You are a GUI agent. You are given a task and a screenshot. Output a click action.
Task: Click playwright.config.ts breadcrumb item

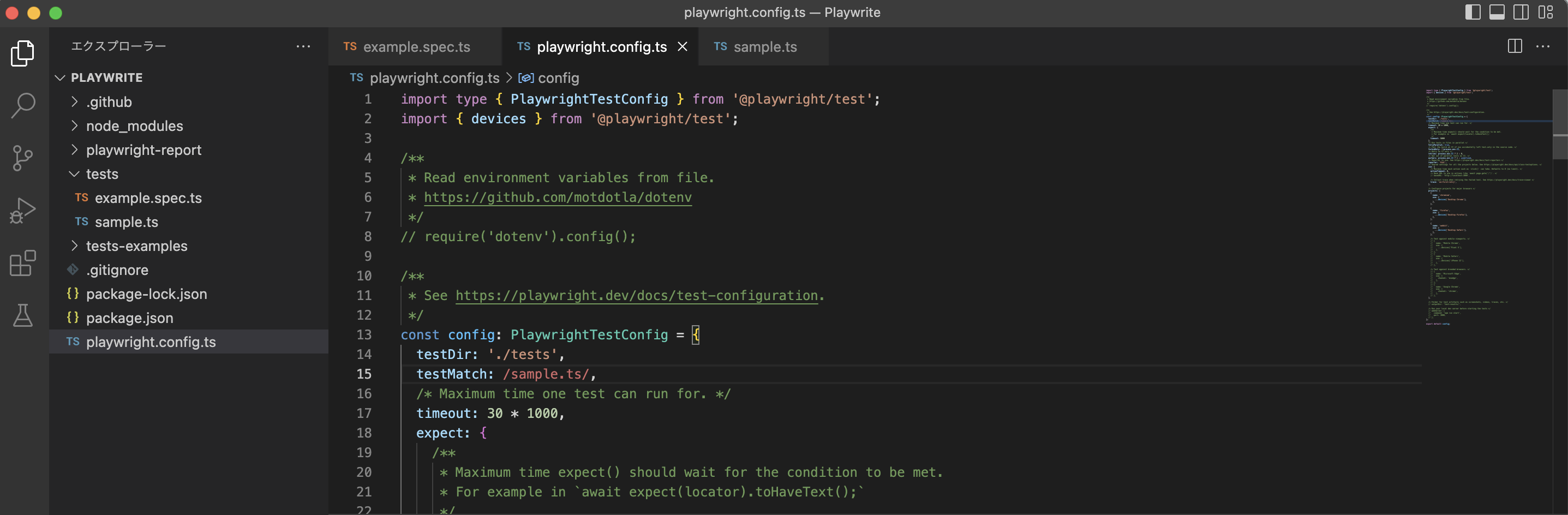[434, 78]
